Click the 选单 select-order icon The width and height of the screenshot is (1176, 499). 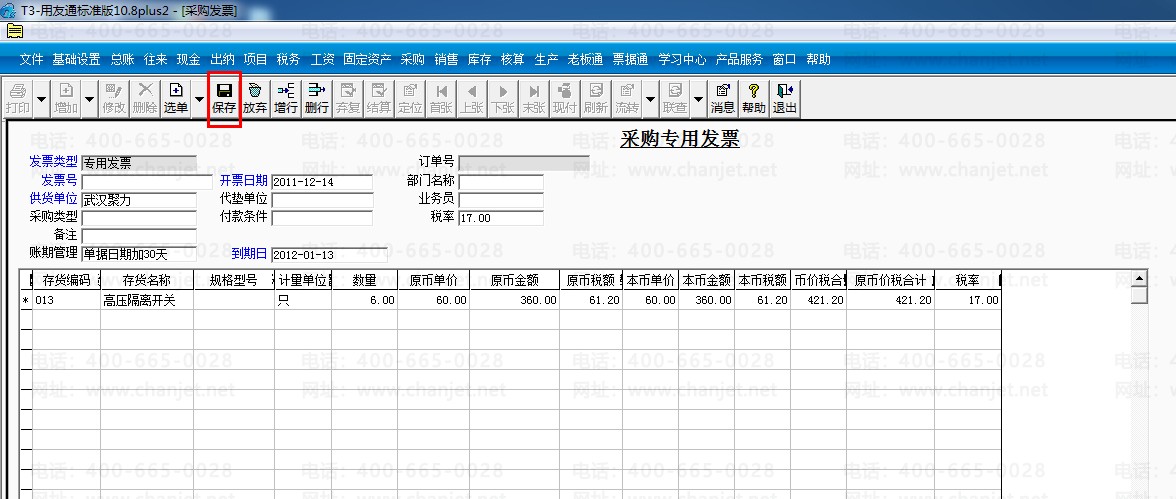pyautogui.click(x=176, y=98)
